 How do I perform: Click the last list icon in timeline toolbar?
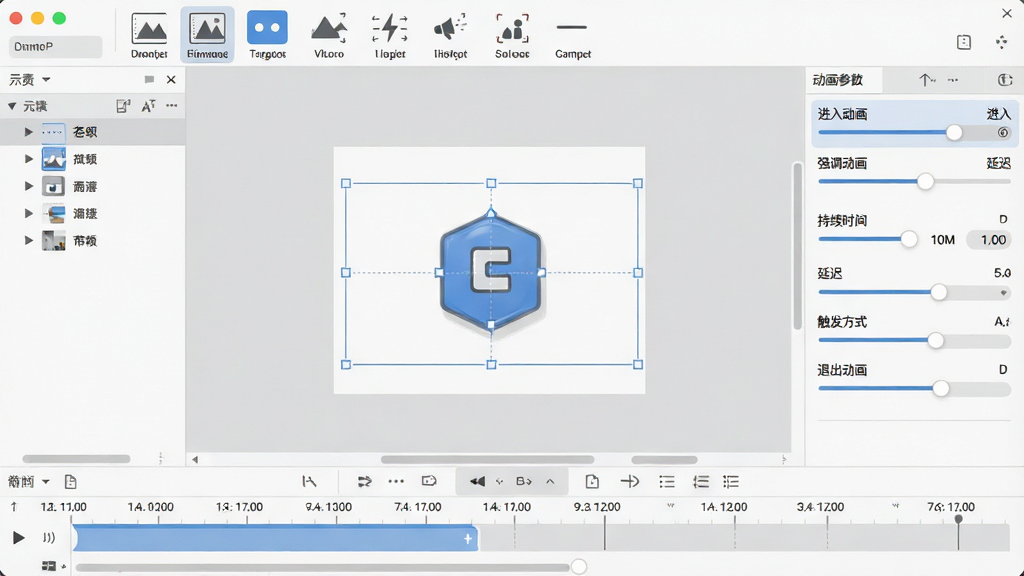(731, 482)
